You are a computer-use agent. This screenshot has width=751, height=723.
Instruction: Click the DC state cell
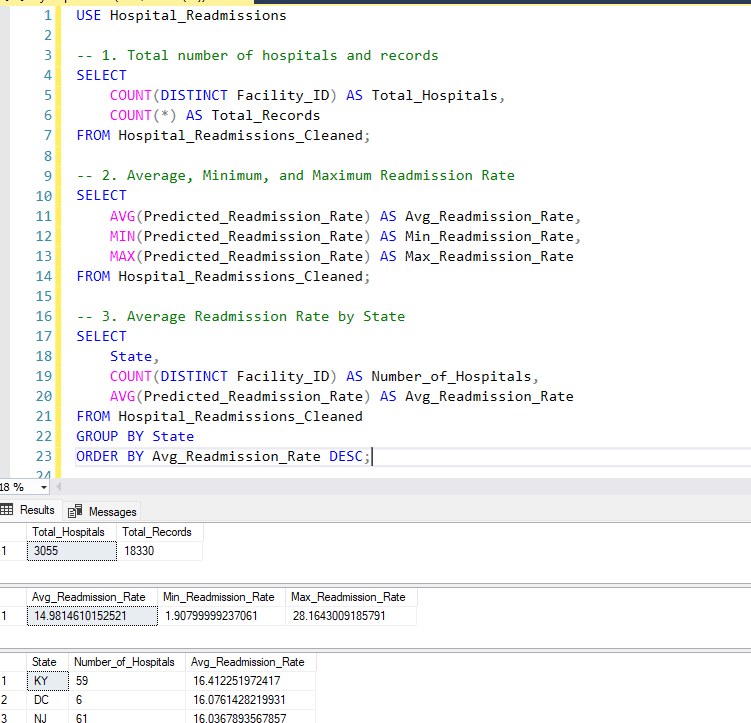pos(47,700)
